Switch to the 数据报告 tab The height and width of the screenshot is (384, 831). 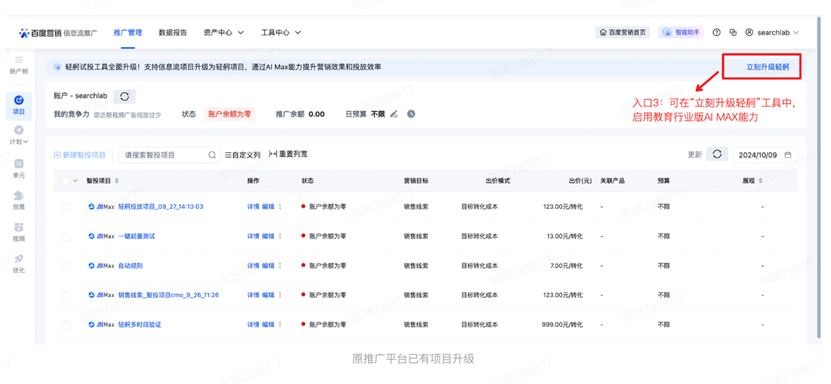[x=173, y=32]
